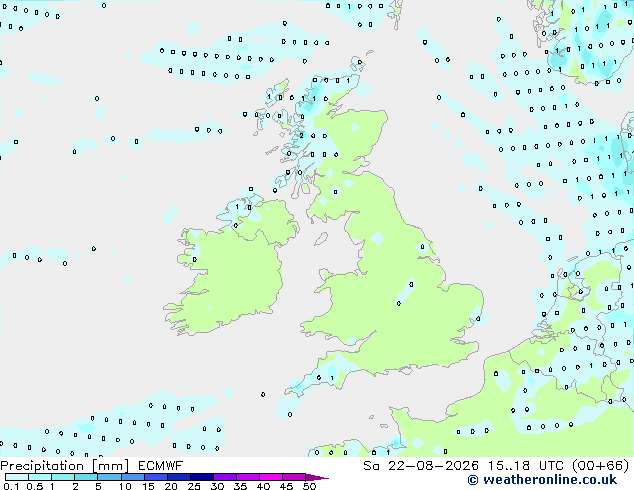Pick the 1 to 2 mm legend swatch
This screenshot has height=490, width=634.
click(x=63, y=477)
